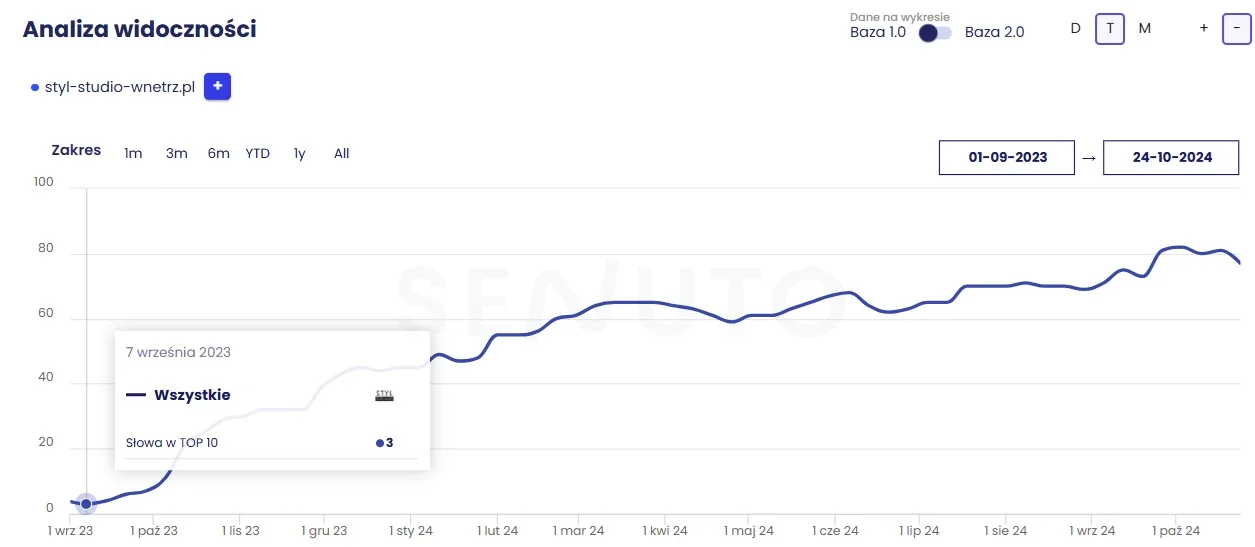Show the All time range

(342, 153)
